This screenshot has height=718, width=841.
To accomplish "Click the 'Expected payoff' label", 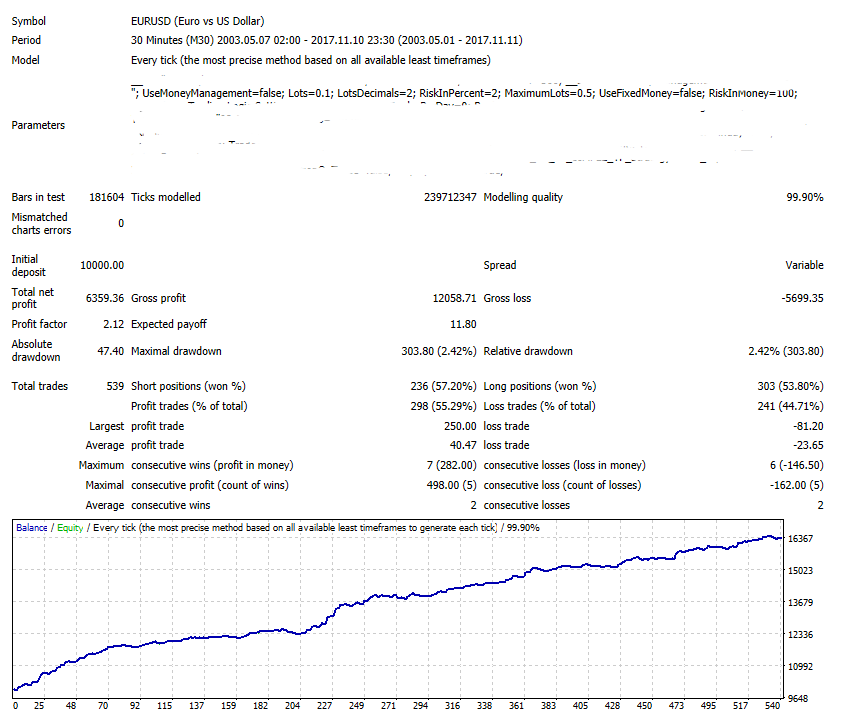I will click(168, 324).
